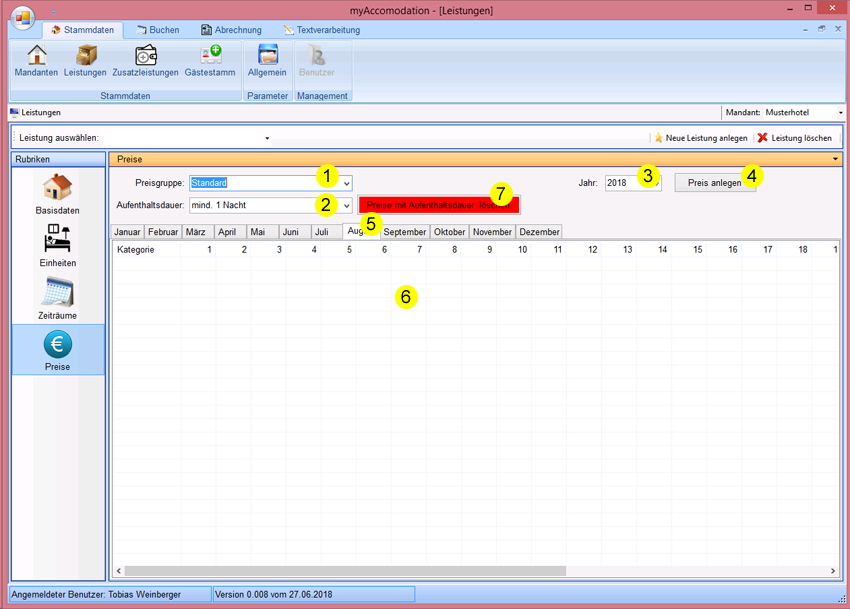Click the application orb menu button

[23, 19]
